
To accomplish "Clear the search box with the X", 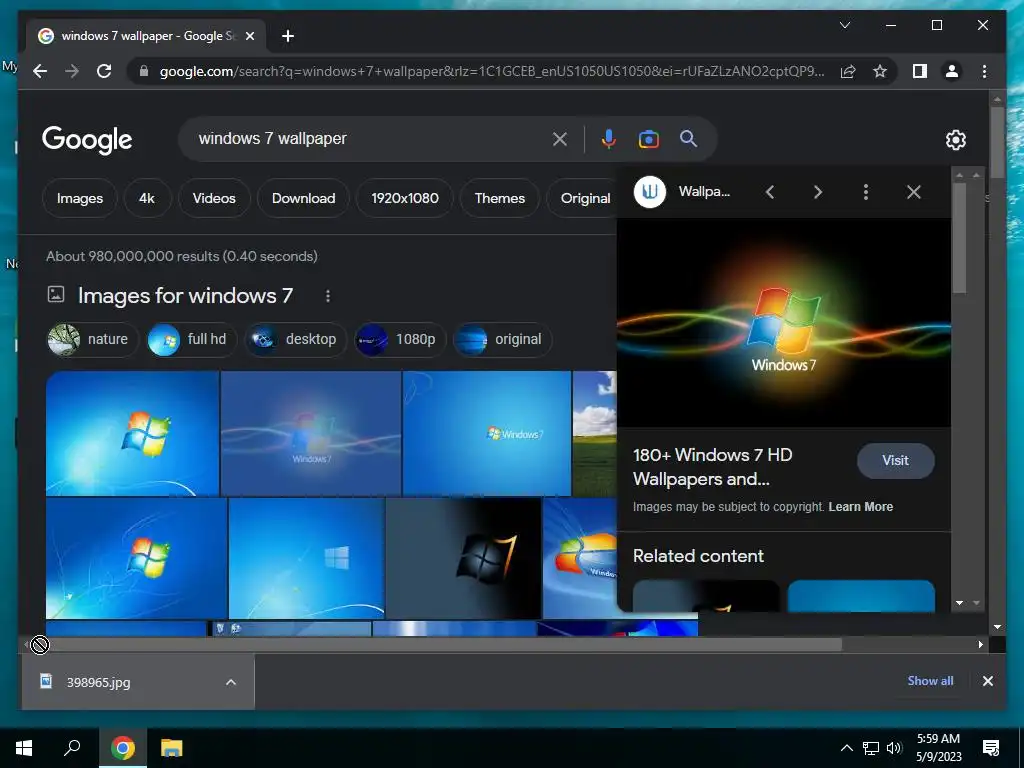I will click(560, 139).
